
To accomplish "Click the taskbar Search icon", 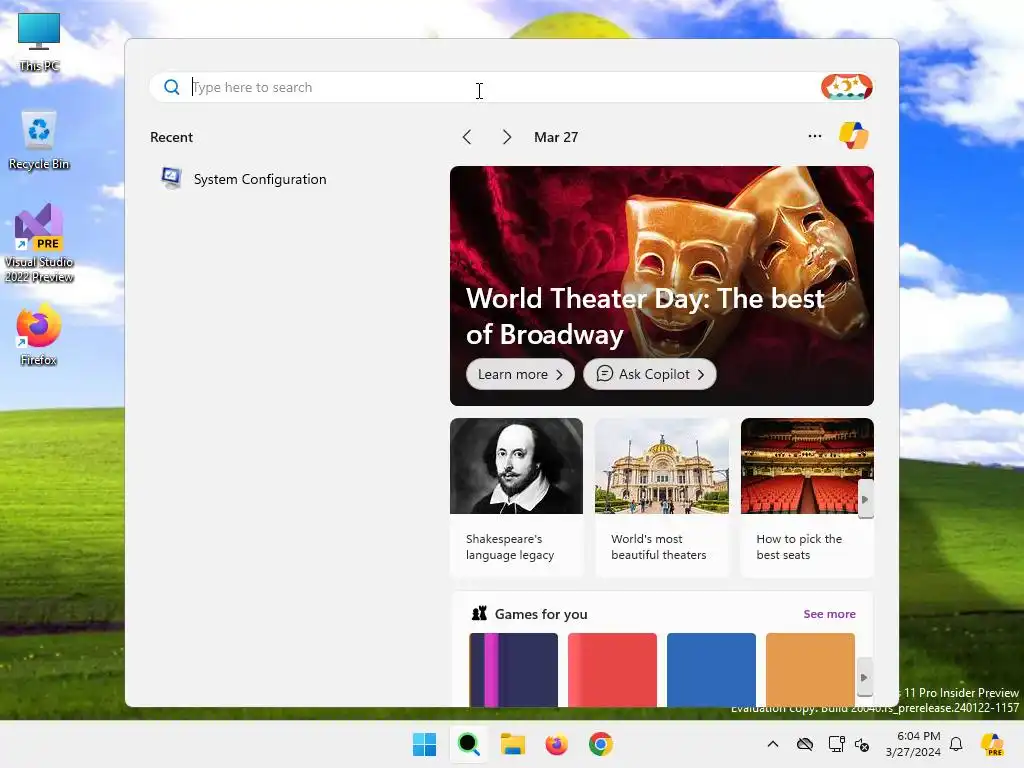I will (468, 744).
